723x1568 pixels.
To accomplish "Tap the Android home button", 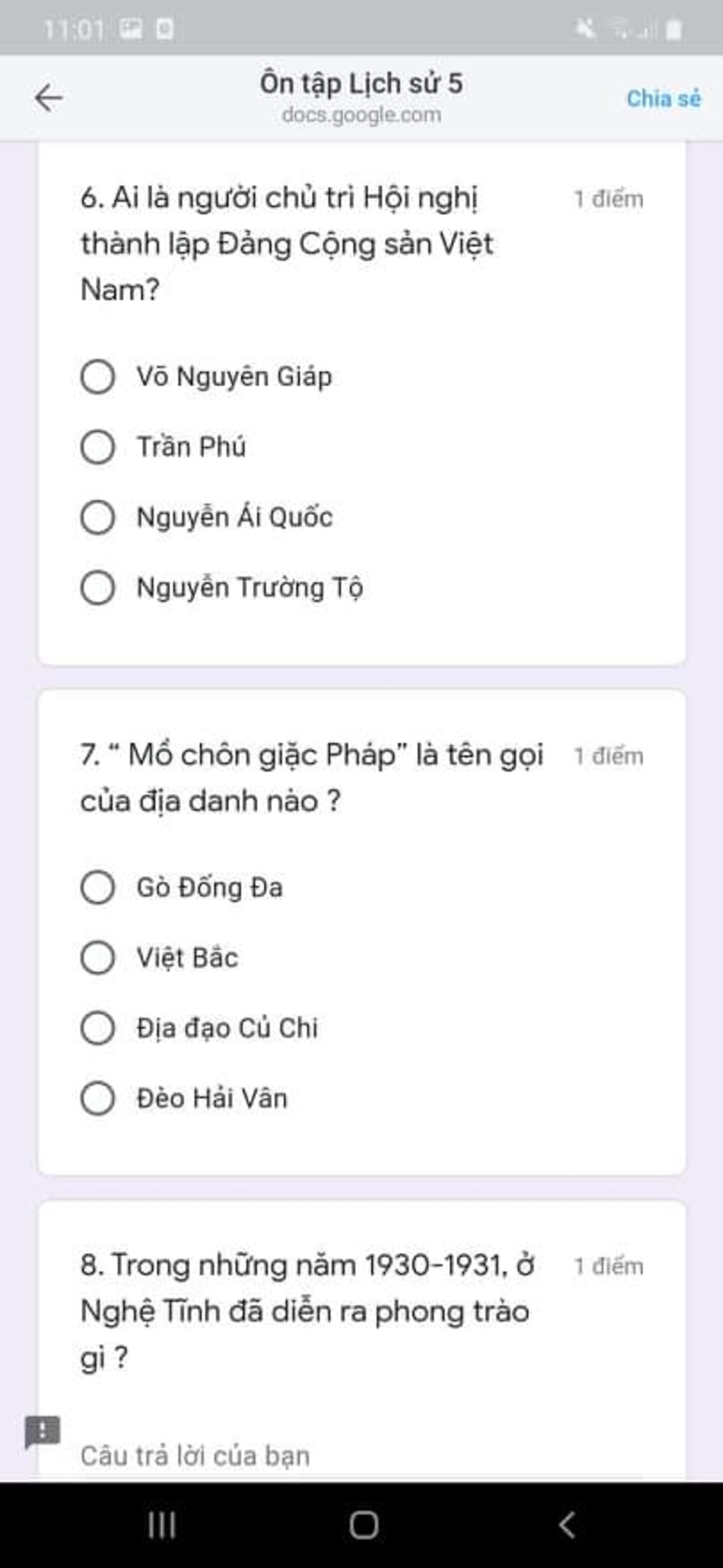I will [364, 1525].
